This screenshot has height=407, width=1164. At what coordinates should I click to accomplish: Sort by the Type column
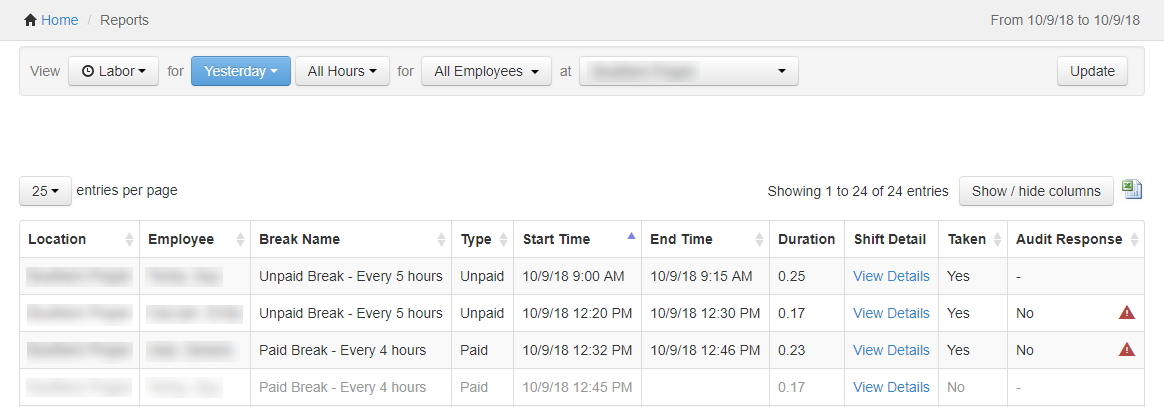click(503, 240)
